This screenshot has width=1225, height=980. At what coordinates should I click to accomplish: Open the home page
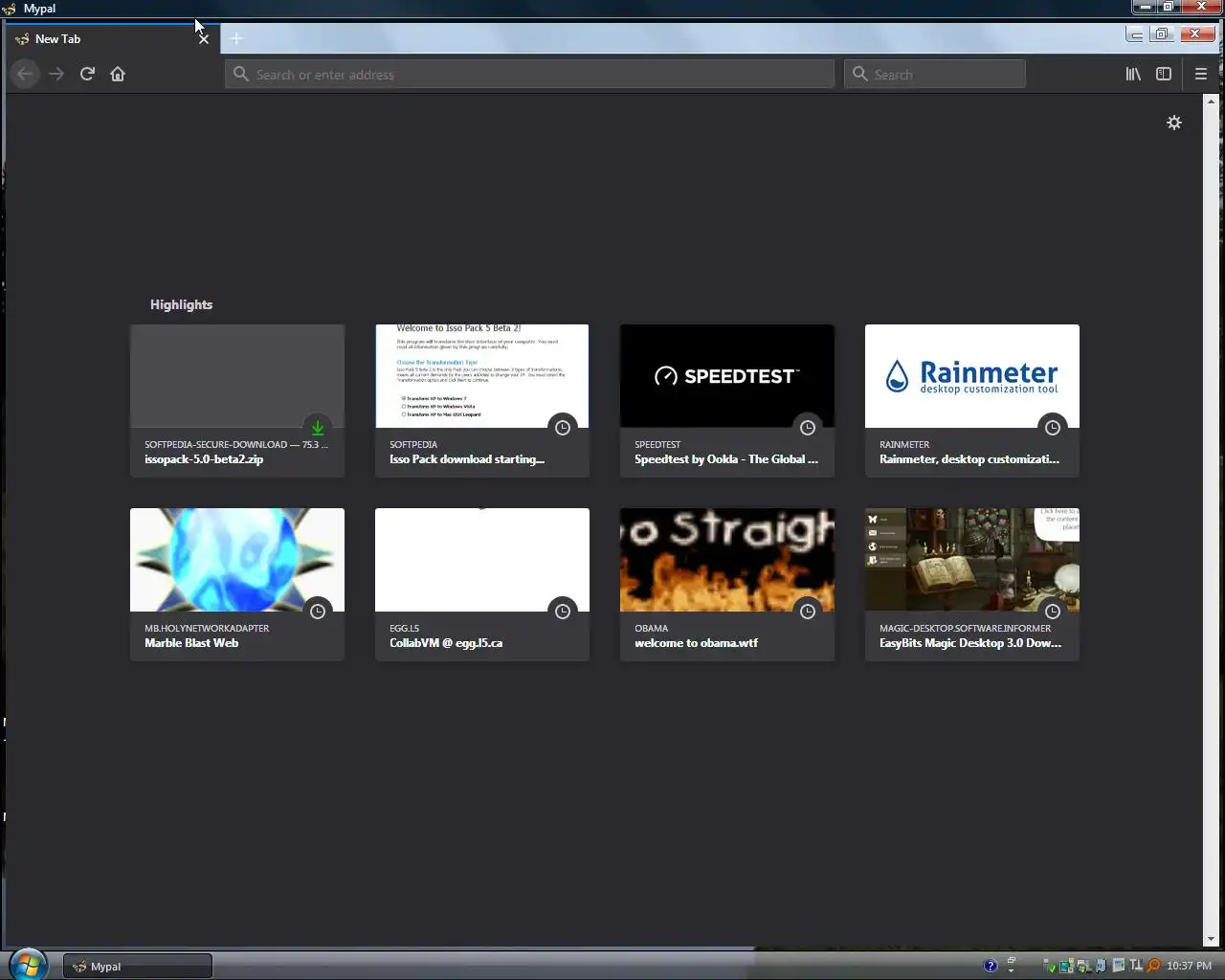pyautogui.click(x=118, y=74)
